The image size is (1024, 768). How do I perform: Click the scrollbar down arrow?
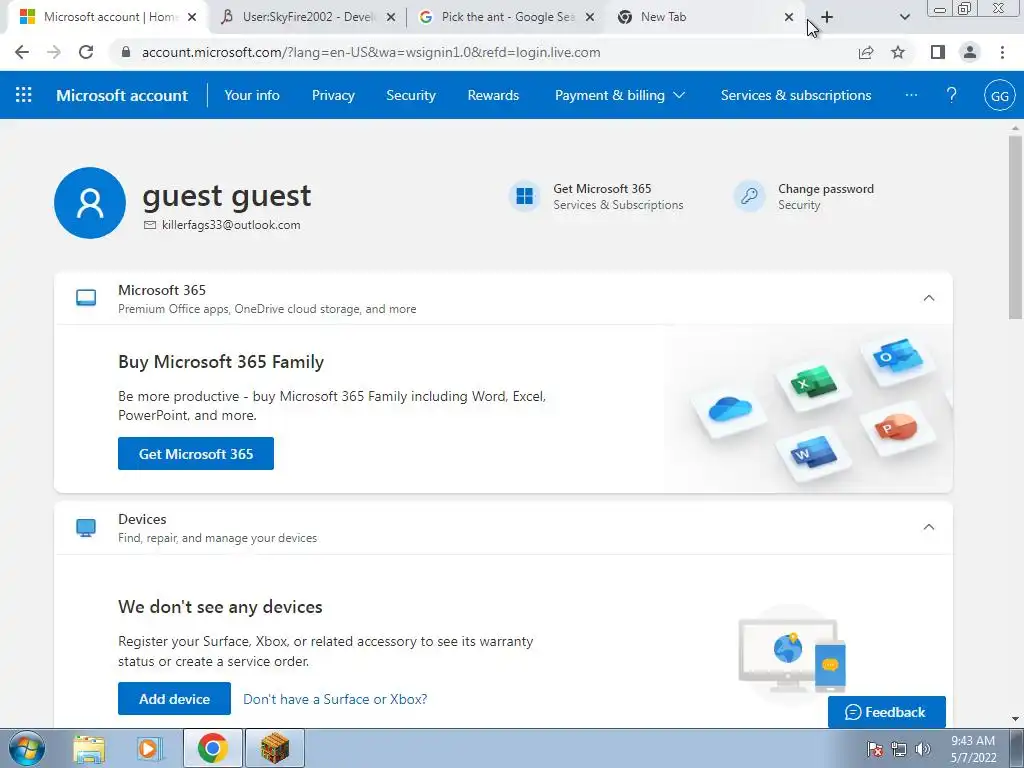(1015, 719)
